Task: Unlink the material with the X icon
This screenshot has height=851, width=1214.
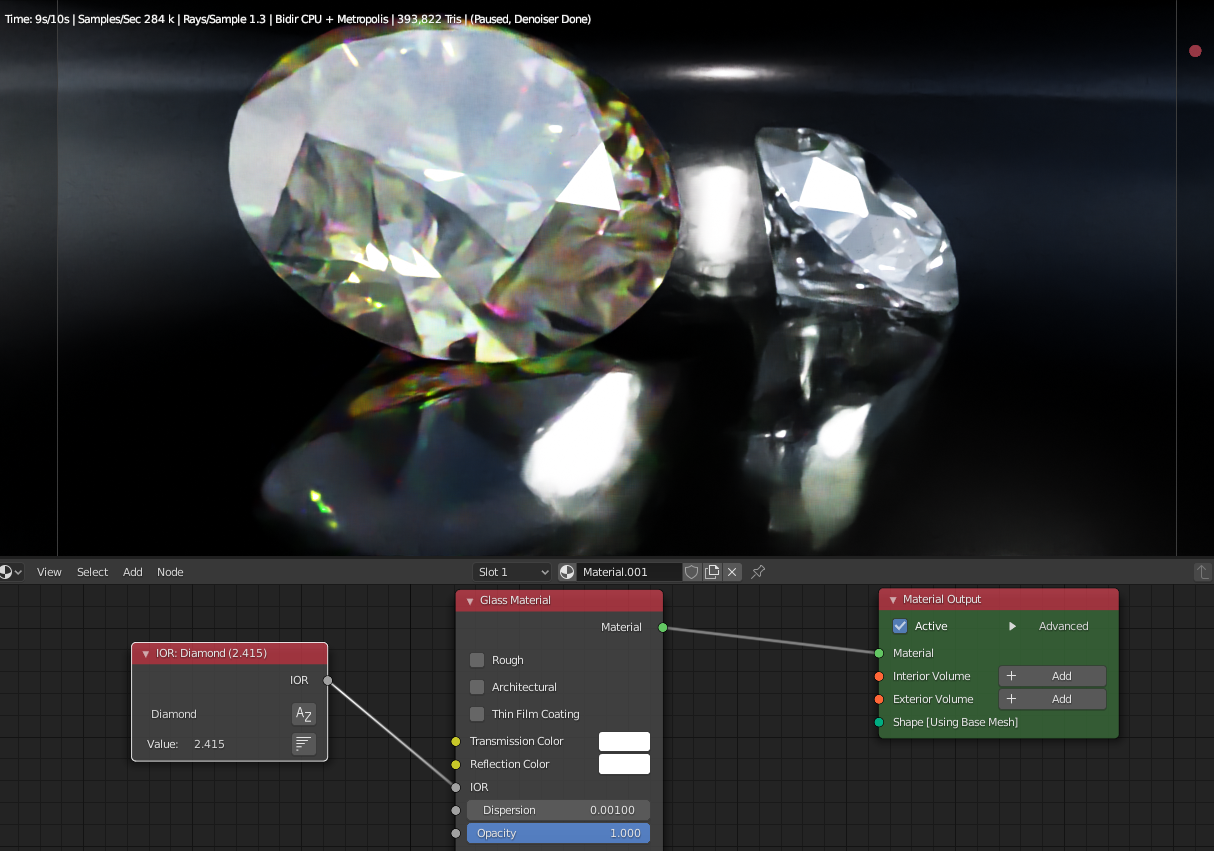Action: click(732, 572)
